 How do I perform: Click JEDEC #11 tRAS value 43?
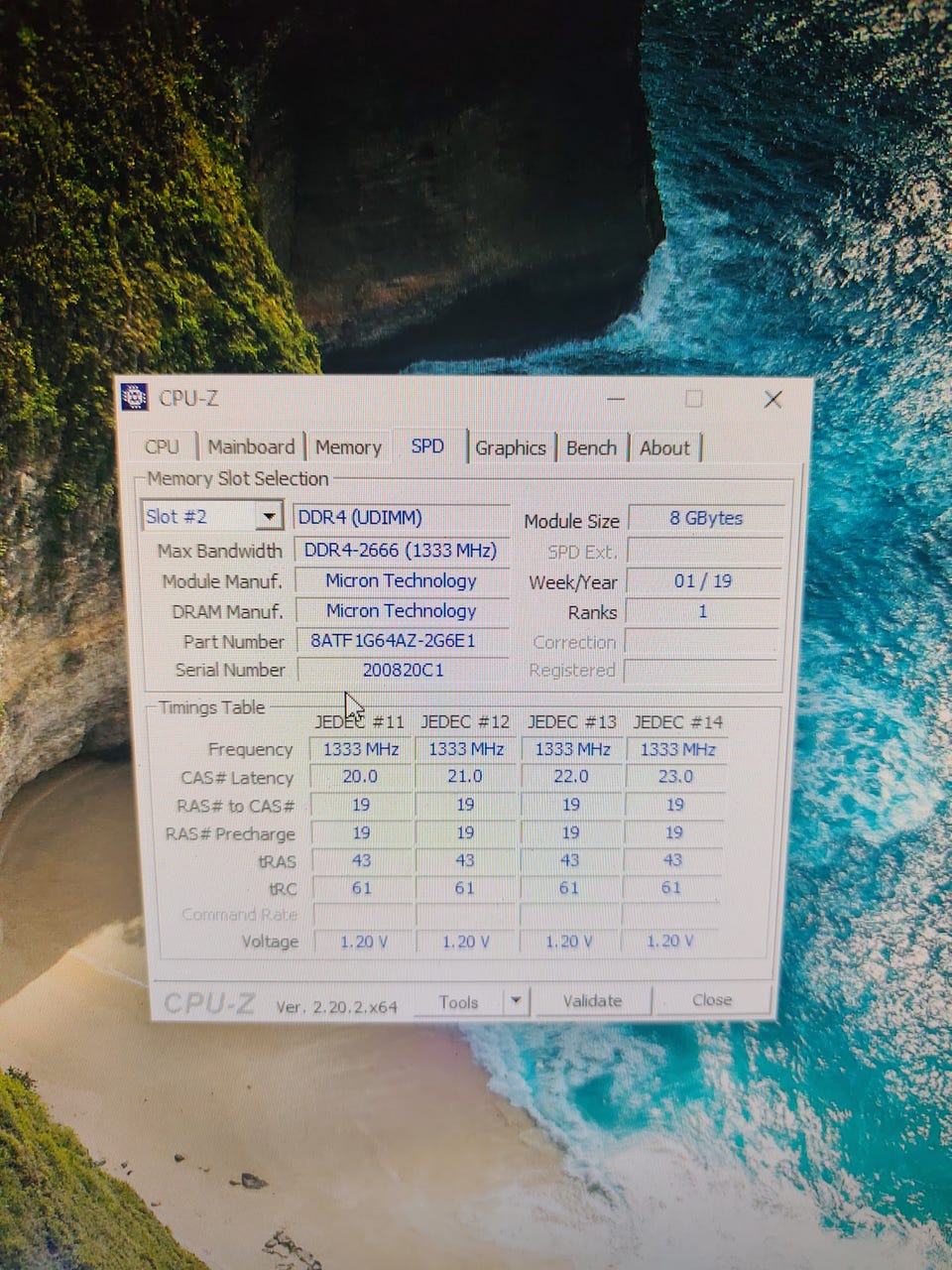point(362,861)
